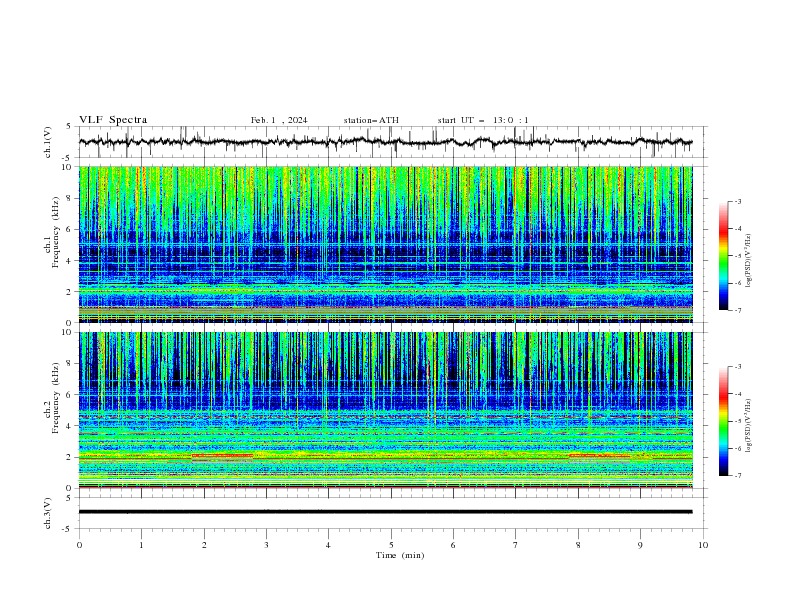The width and height of the screenshot is (792, 612).
Task: Click the ch.2 PSD color scale bar
Action: click(x=723, y=421)
